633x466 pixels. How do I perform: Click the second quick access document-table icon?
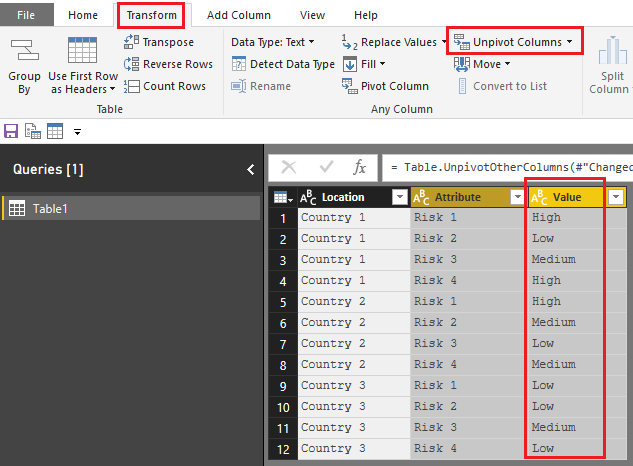pyautogui.click(x=33, y=131)
